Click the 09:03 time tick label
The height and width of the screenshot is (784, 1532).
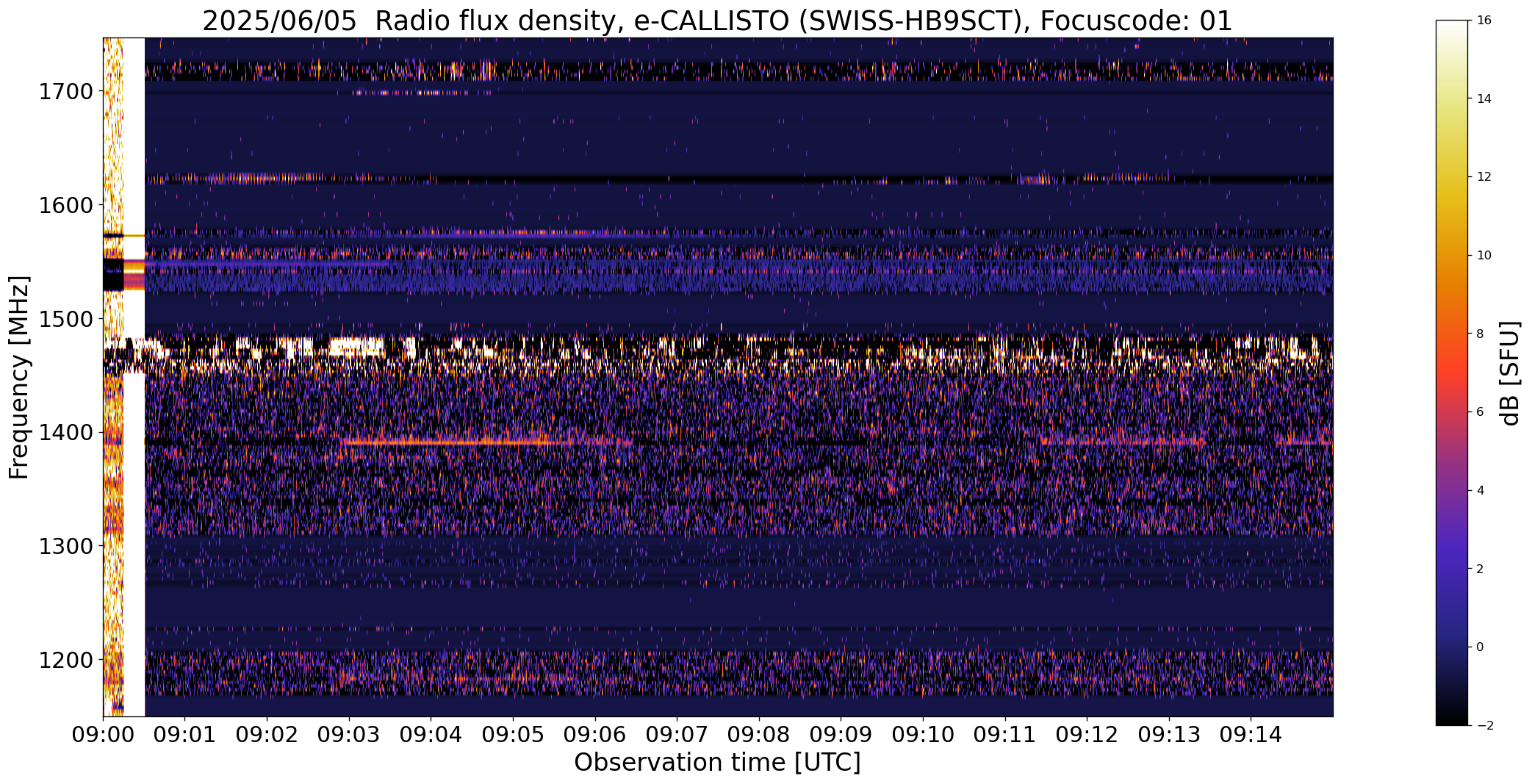(x=349, y=735)
